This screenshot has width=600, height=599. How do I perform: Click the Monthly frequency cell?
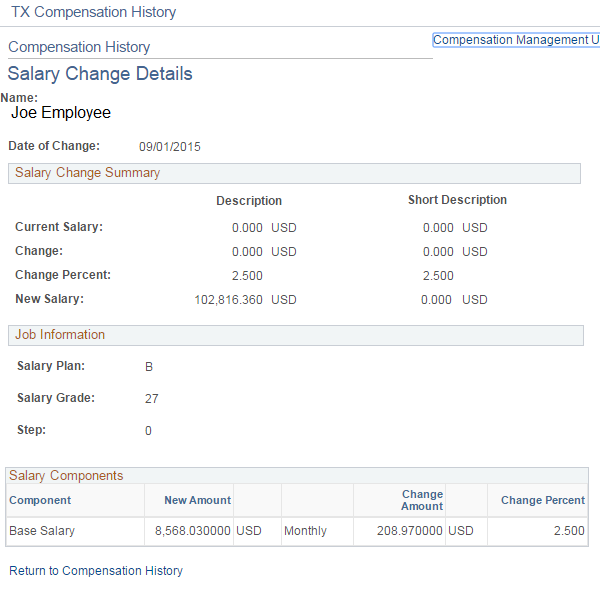tap(305, 531)
